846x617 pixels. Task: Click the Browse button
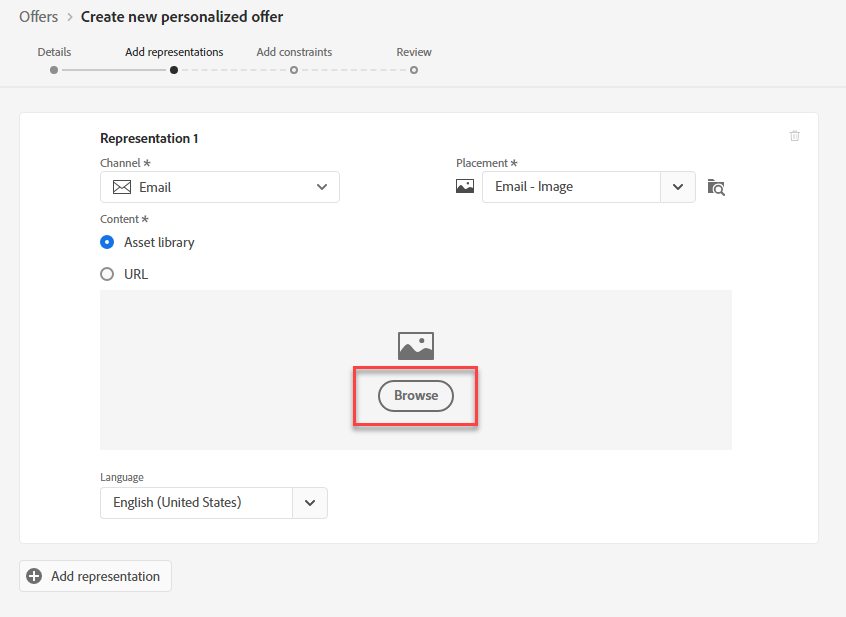[x=415, y=396]
